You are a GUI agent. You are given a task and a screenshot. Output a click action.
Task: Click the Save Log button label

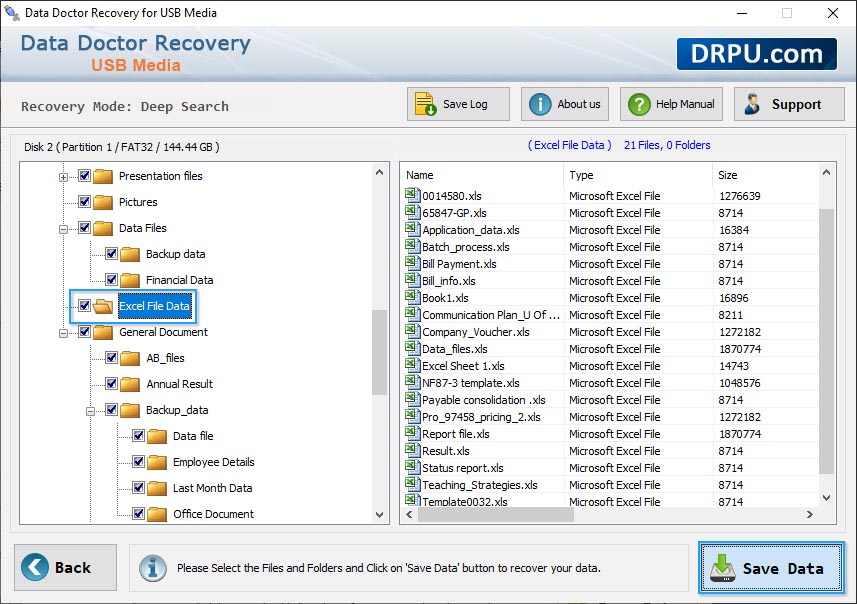click(x=465, y=104)
